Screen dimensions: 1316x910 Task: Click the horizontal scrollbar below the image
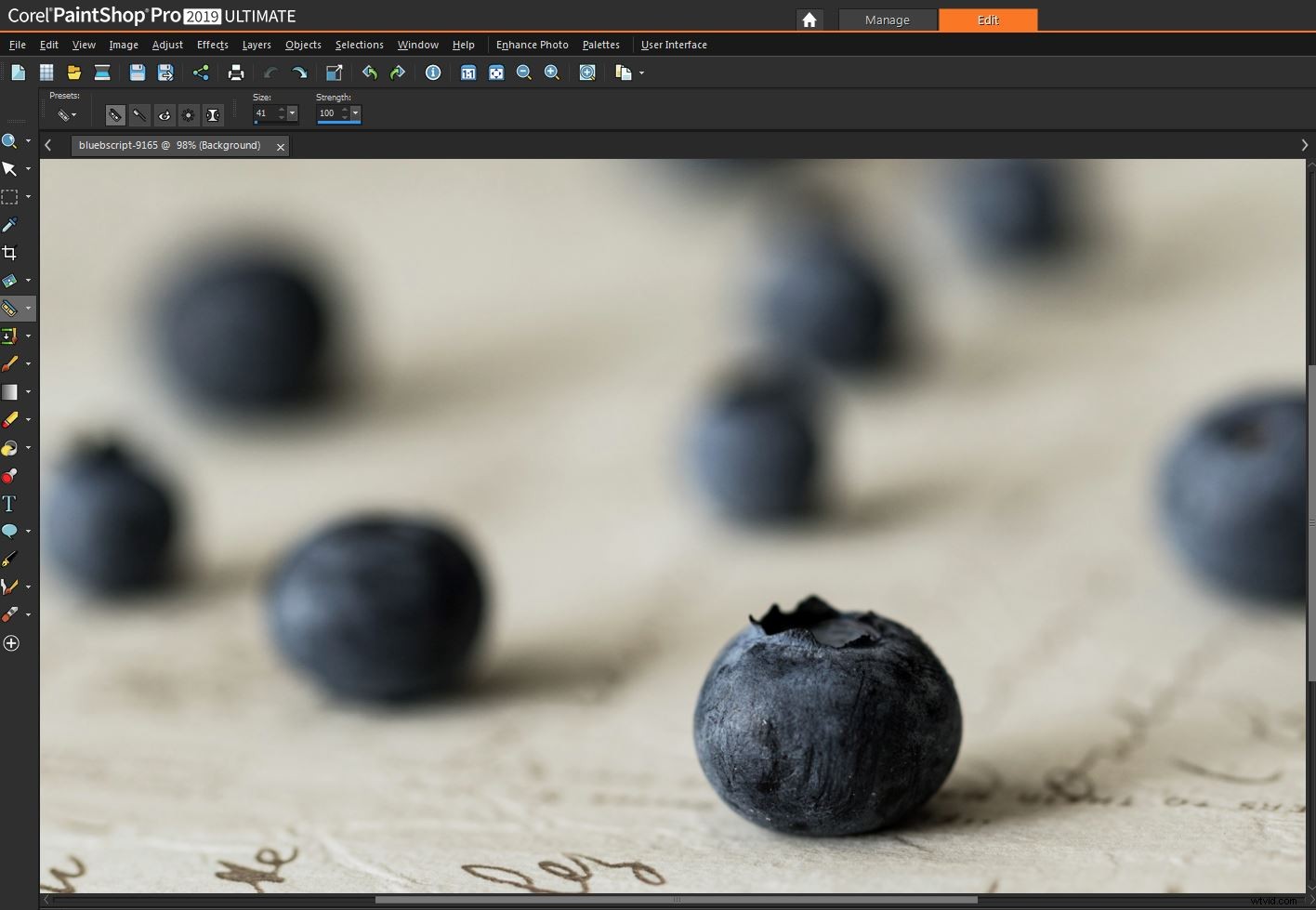(677, 900)
